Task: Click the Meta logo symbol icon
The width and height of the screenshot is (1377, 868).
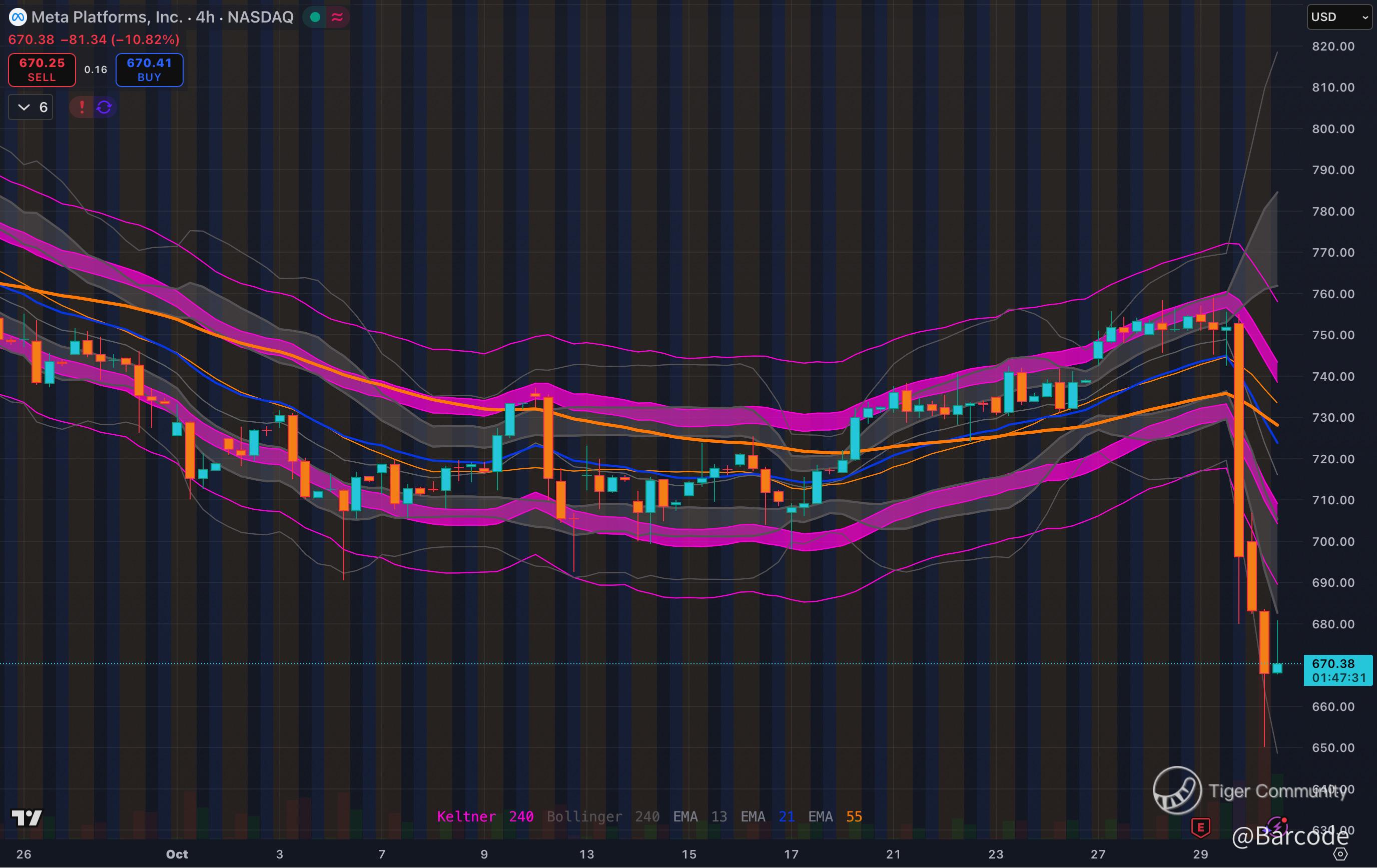Action: pyautogui.click(x=18, y=17)
